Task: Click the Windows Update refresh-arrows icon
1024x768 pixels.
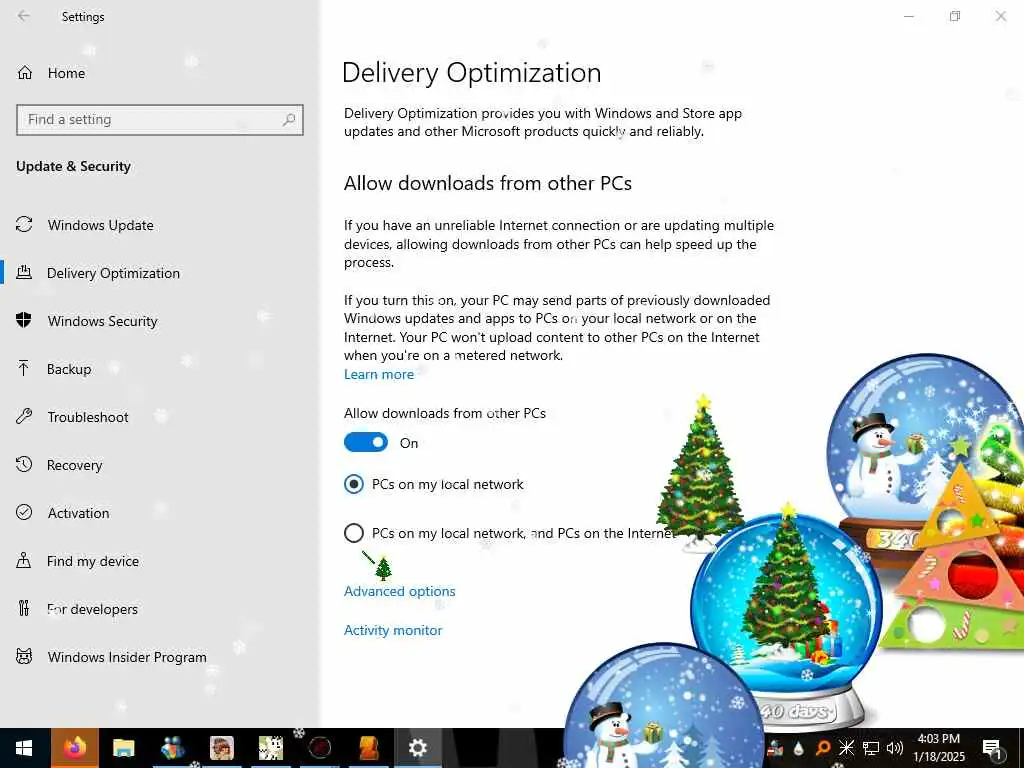Action: tap(24, 225)
